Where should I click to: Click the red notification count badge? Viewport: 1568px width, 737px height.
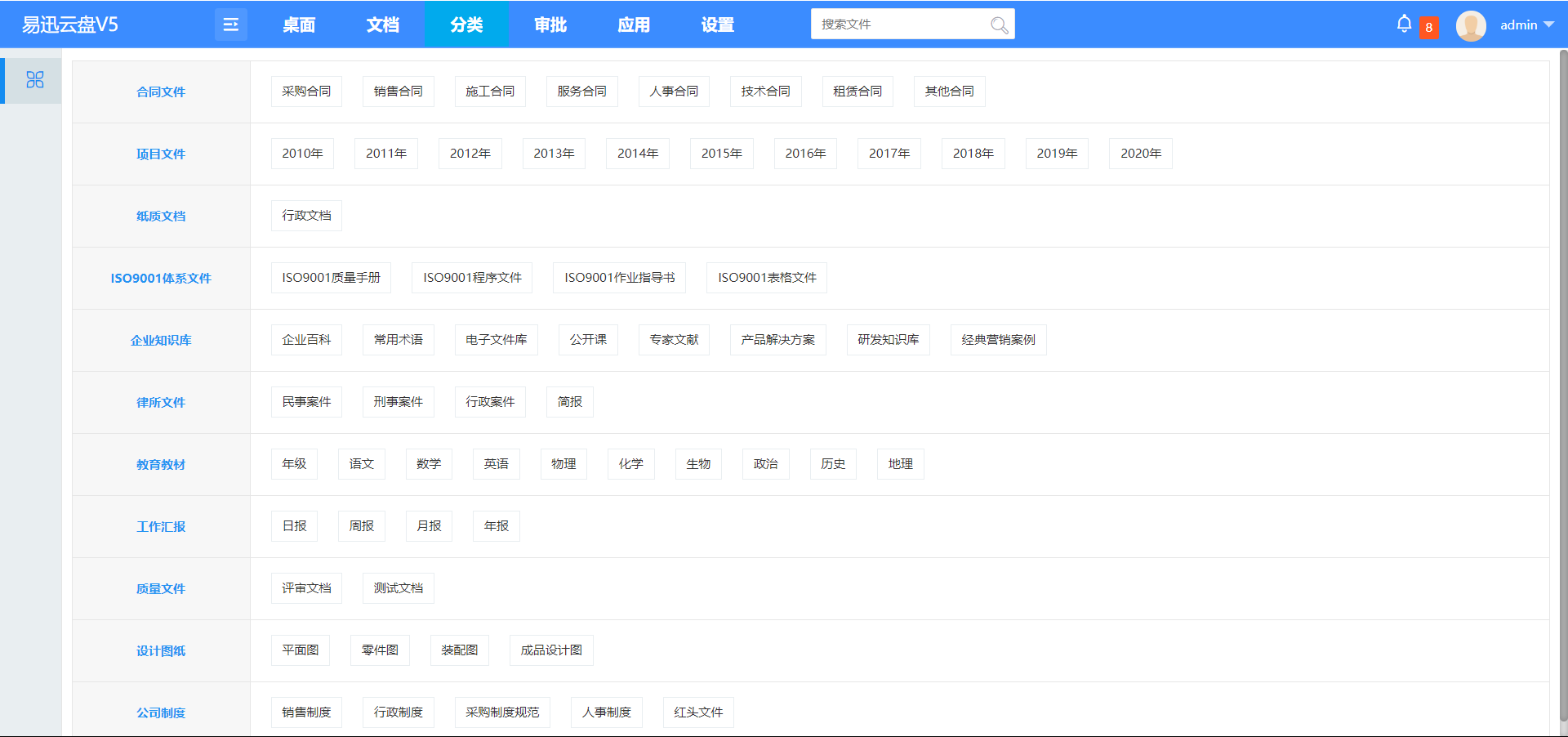coord(1428,27)
